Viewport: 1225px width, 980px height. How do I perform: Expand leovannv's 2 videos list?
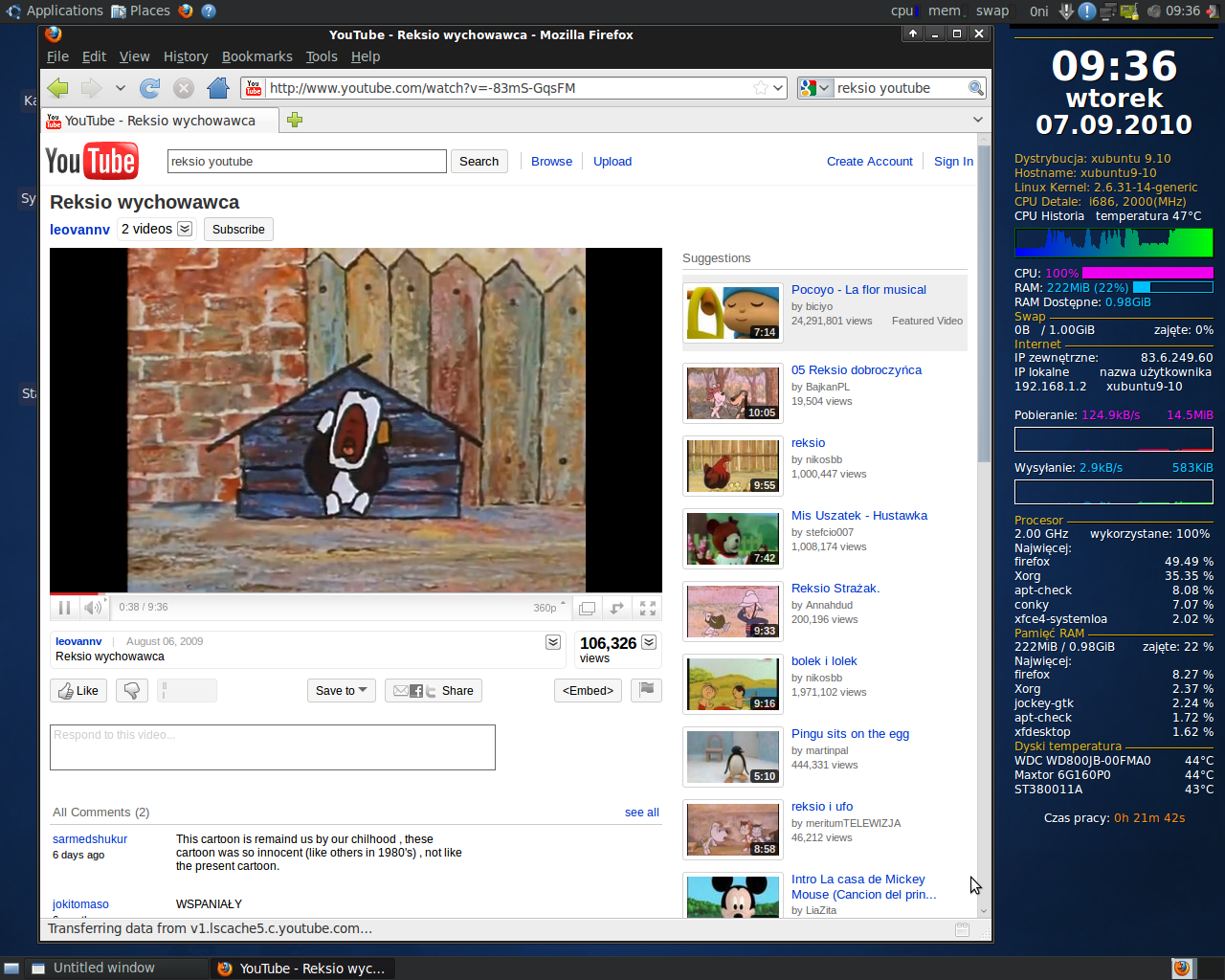click(x=185, y=229)
